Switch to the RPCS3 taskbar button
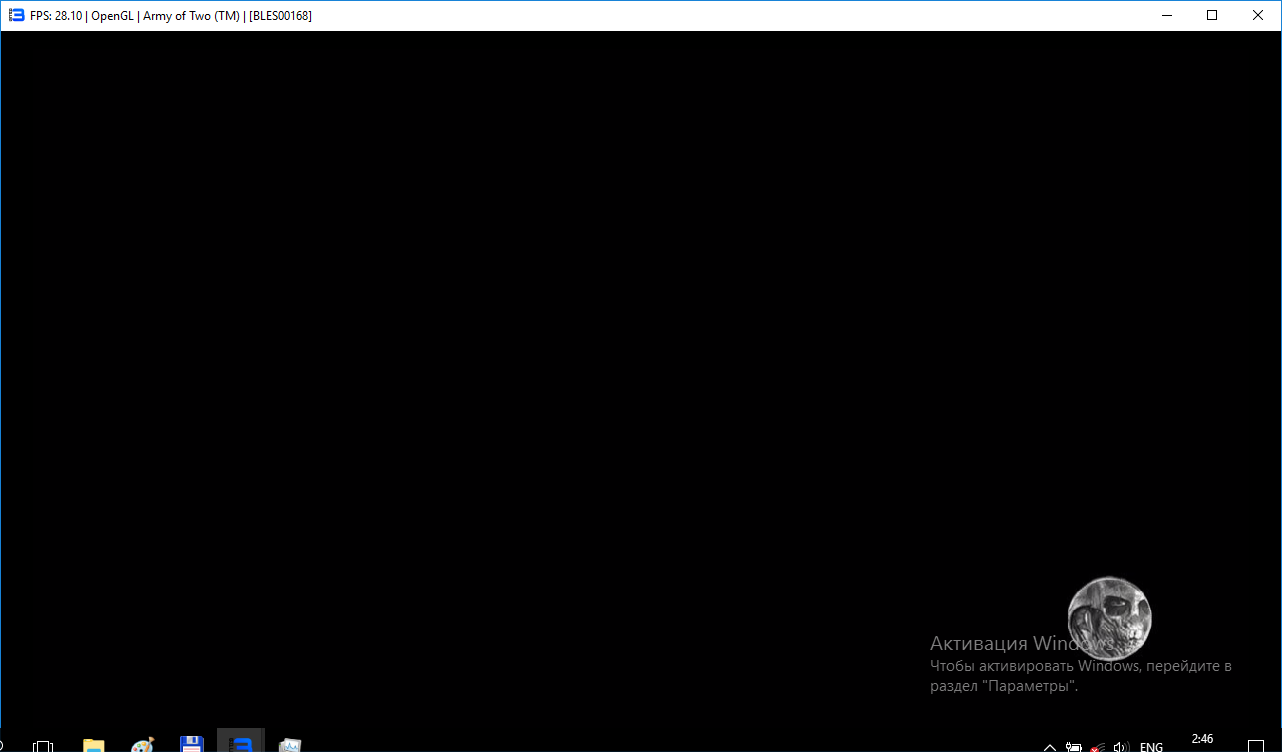Viewport: 1282px width, 752px height. coord(241,745)
